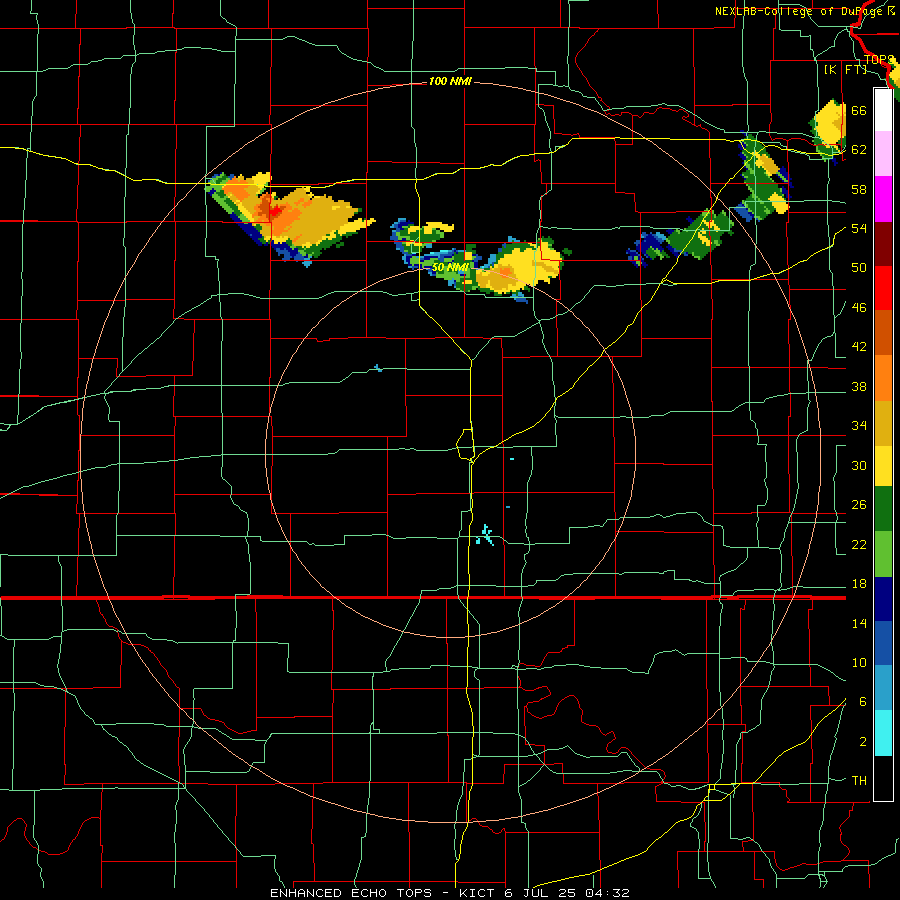900x900 pixels.
Task: Click the "KICT" radar site identifier
Action: 479,893
